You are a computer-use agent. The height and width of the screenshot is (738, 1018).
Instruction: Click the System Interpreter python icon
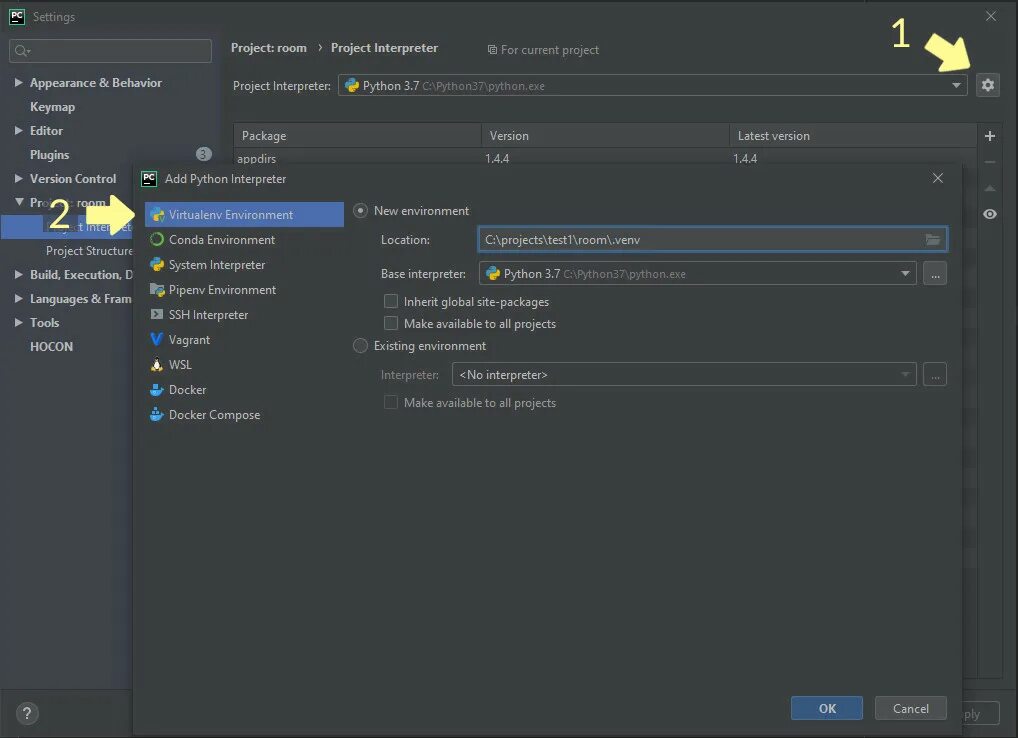(x=156, y=264)
